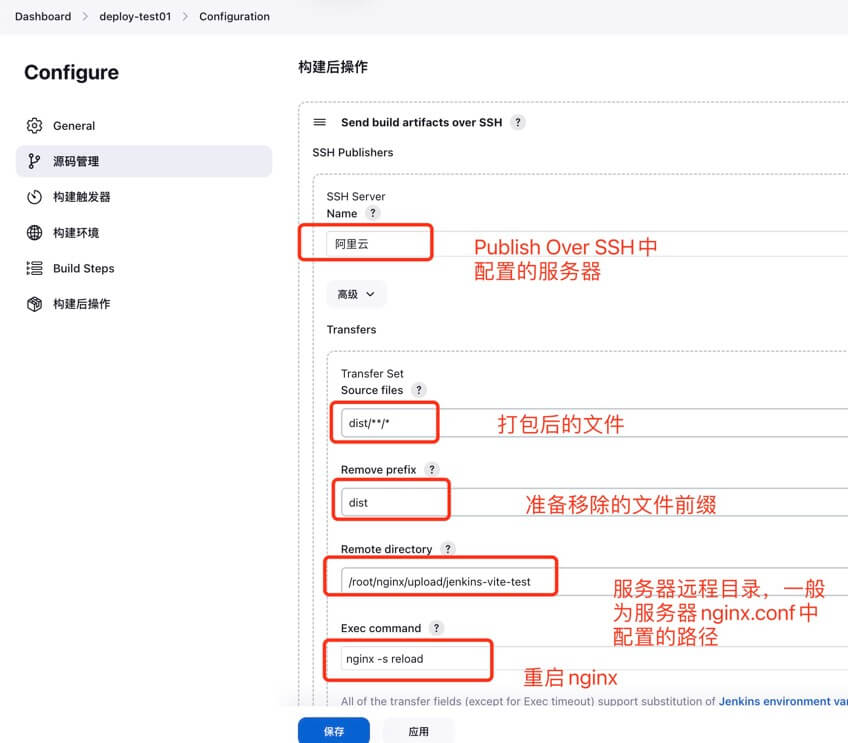Image resolution: width=848 pixels, height=743 pixels.
Task: Go to Dashboard in the breadcrumb
Action: point(43,17)
